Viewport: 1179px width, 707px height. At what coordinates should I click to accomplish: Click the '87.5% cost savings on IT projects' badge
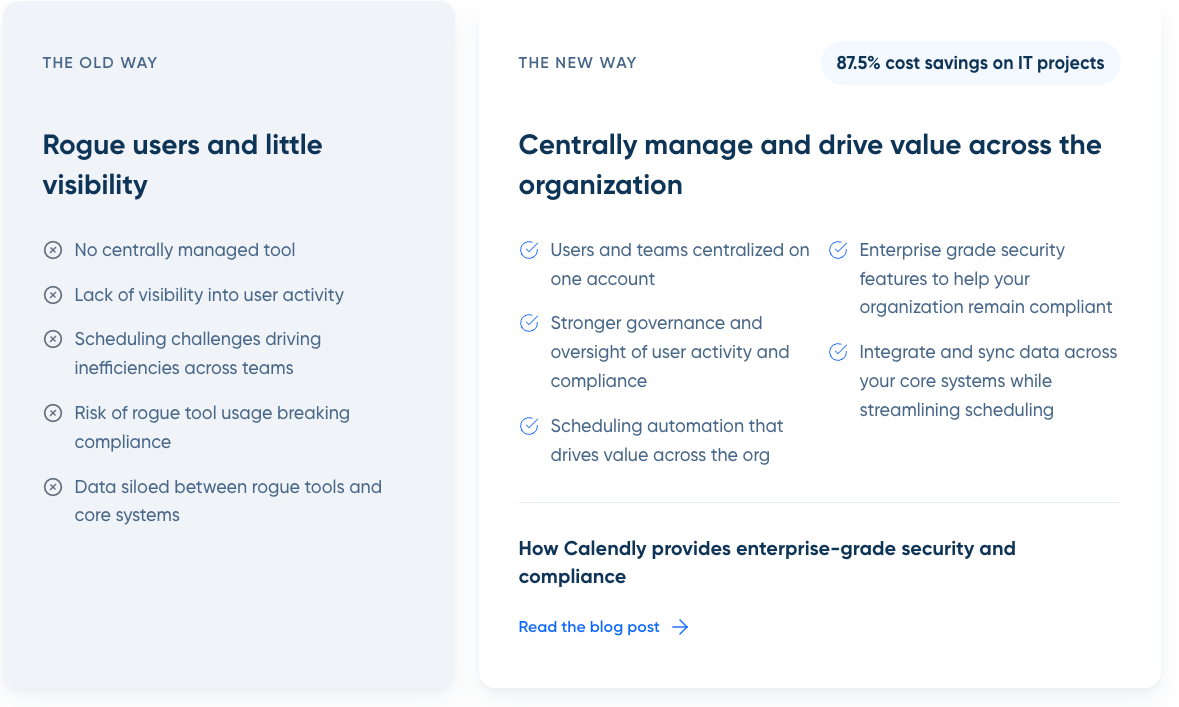[970, 63]
